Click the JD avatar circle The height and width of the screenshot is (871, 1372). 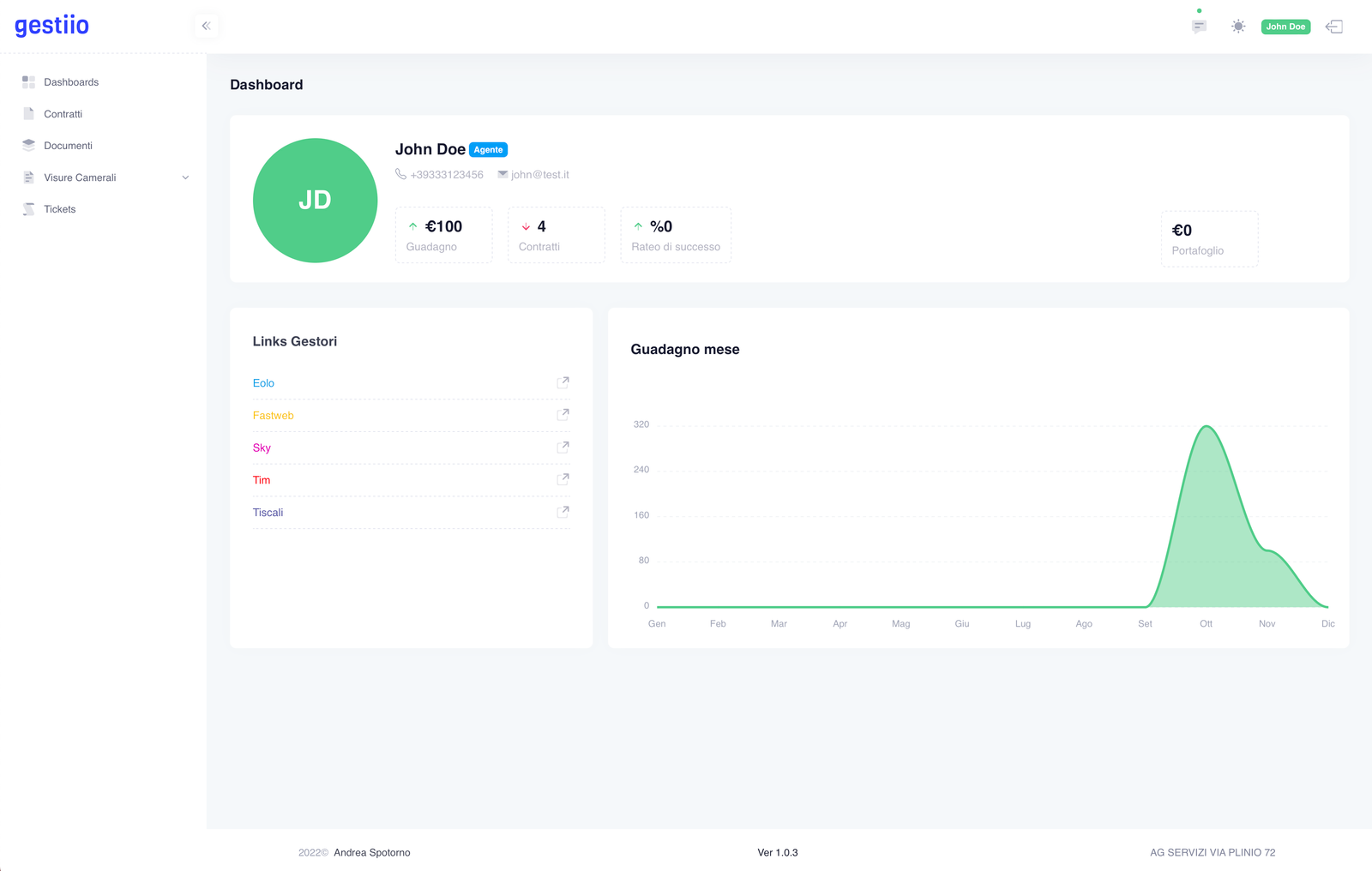316,201
